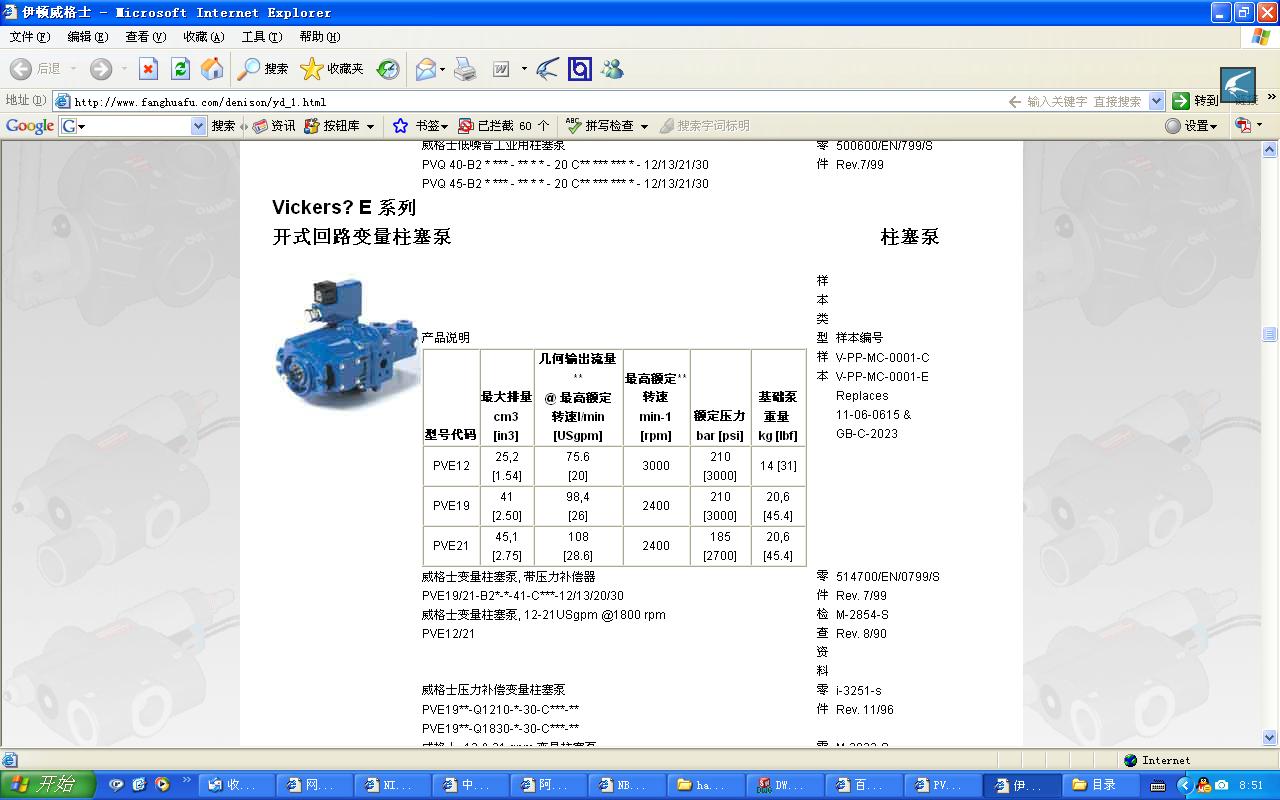Expand the Forward button history dropdown

point(124,69)
